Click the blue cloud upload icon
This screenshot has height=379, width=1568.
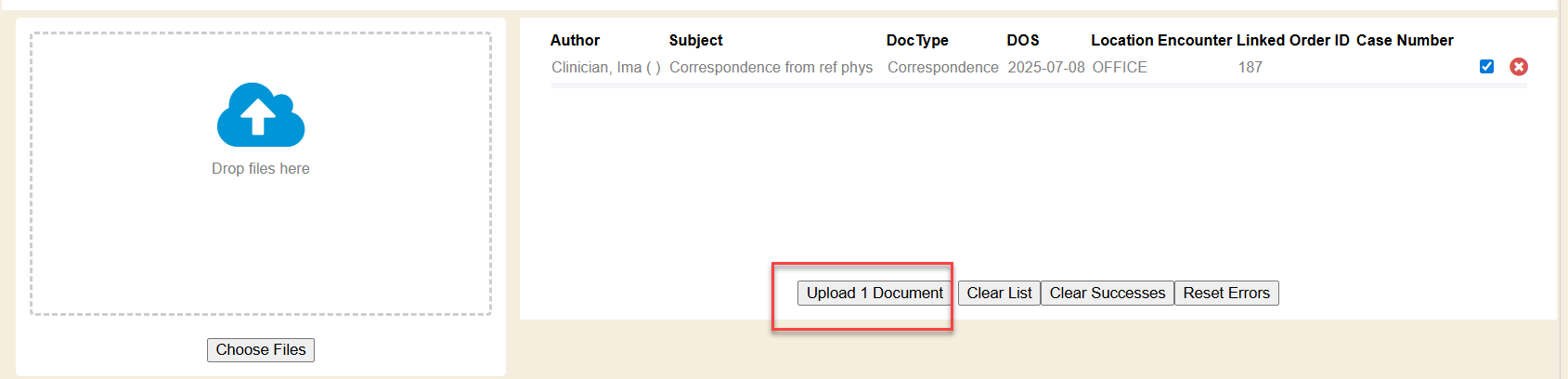pyautogui.click(x=261, y=115)
